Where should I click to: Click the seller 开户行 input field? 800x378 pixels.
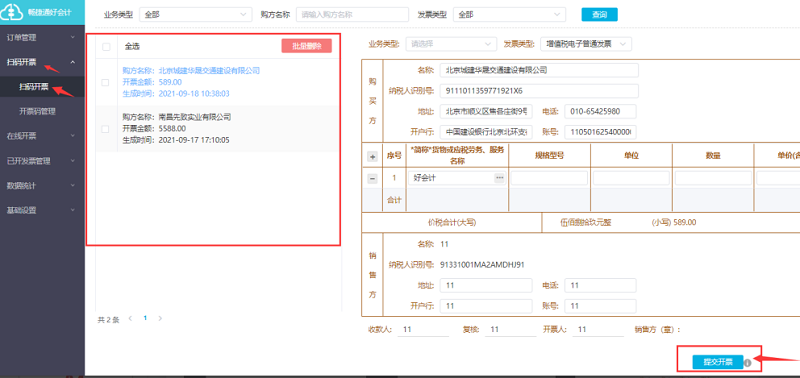(x=486, y=306)
